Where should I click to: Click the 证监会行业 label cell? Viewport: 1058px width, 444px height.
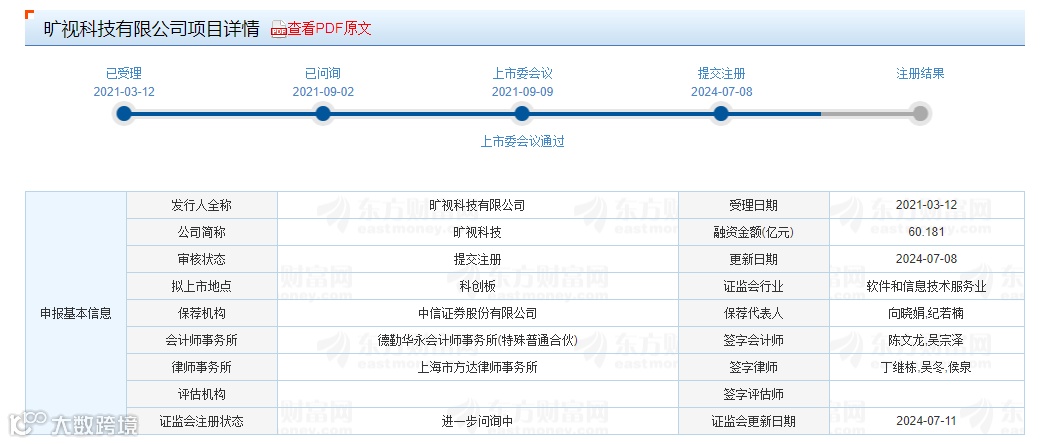tap(754, 286)
